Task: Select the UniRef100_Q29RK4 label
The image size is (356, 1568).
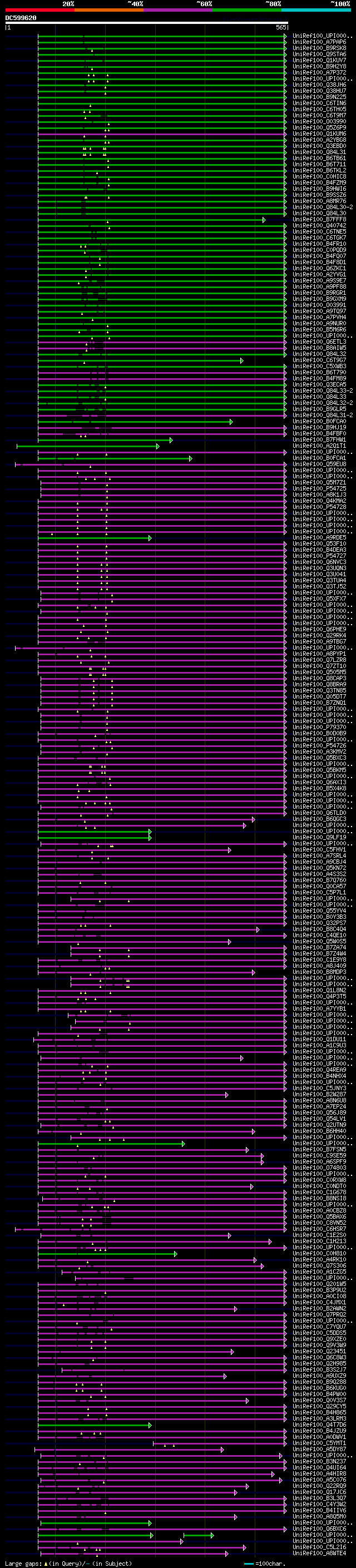Action: click(319, 635)
